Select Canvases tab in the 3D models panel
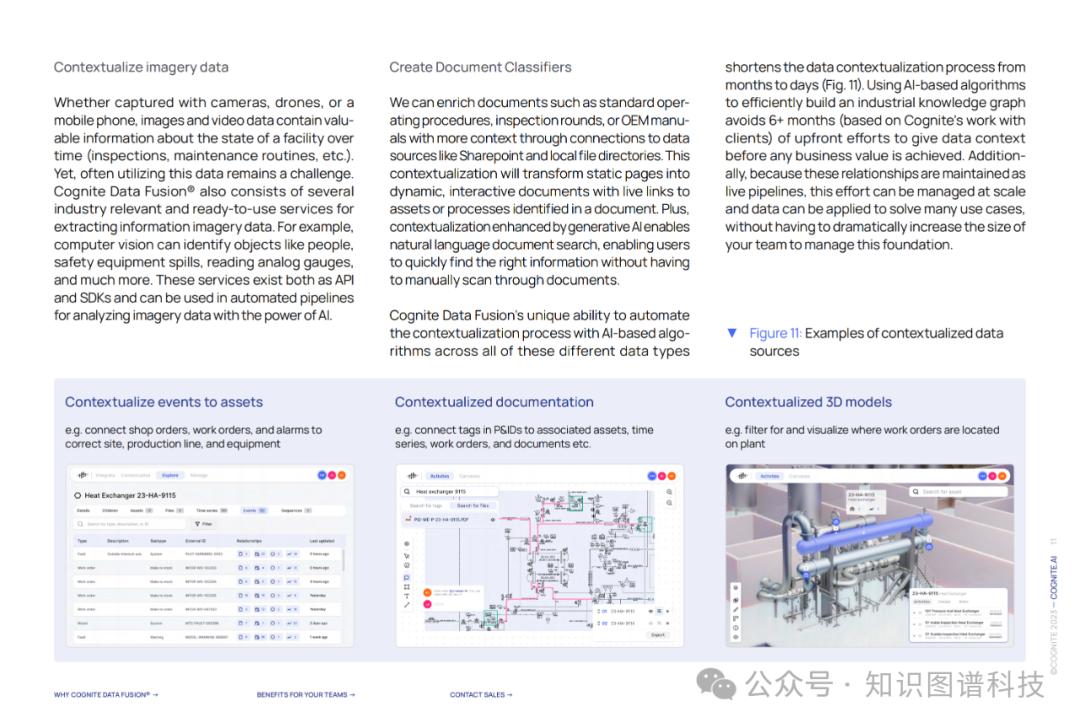 tap(800, 476)
